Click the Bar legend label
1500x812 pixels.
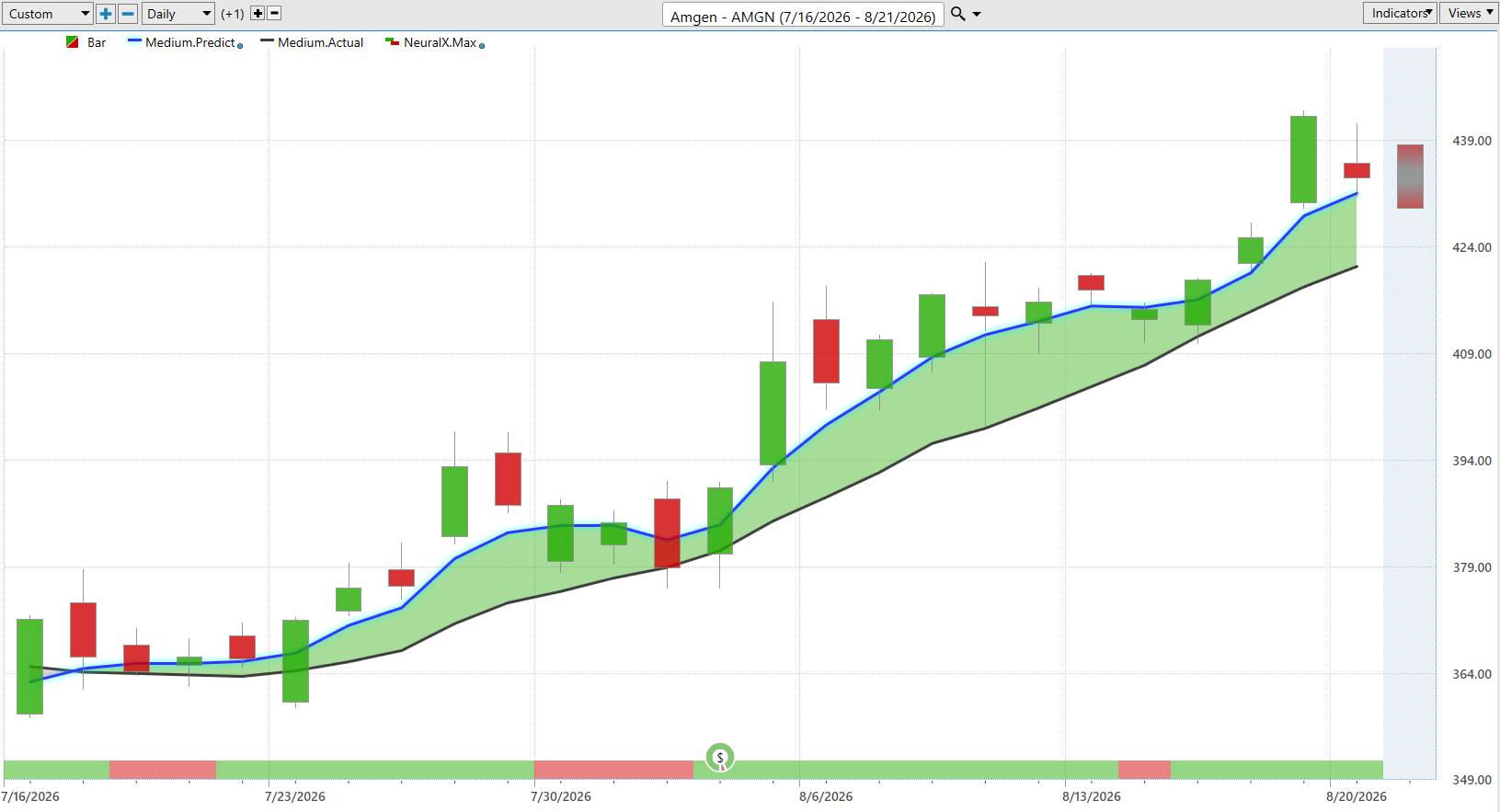(97, 42)
